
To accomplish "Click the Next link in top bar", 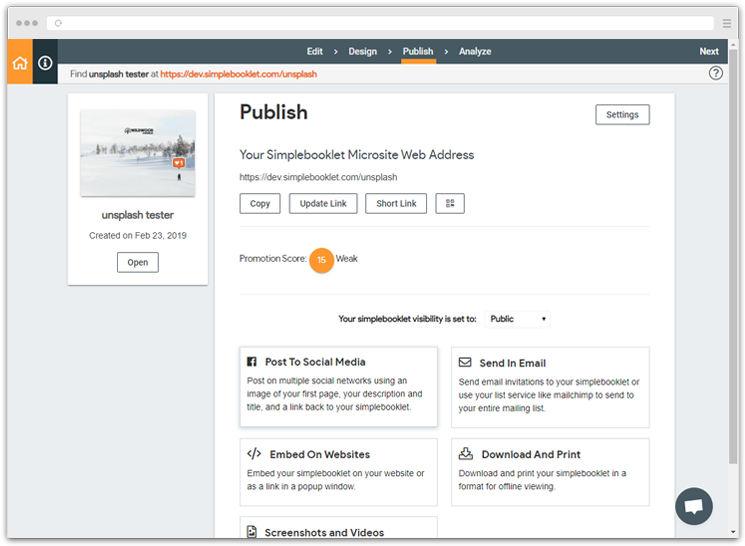I will pyautogui.click(x=708, y=51).
